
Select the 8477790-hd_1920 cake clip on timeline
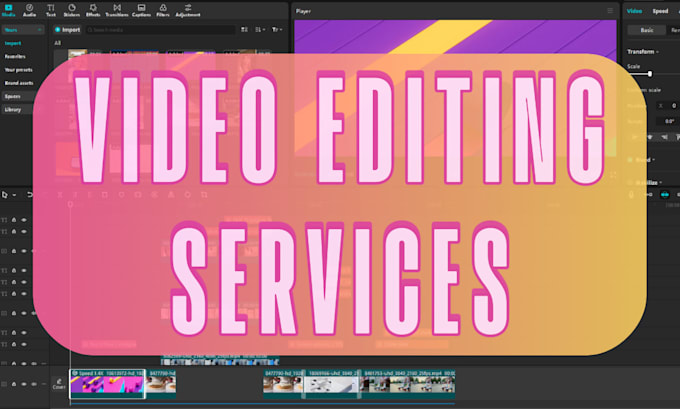[283, 384]
